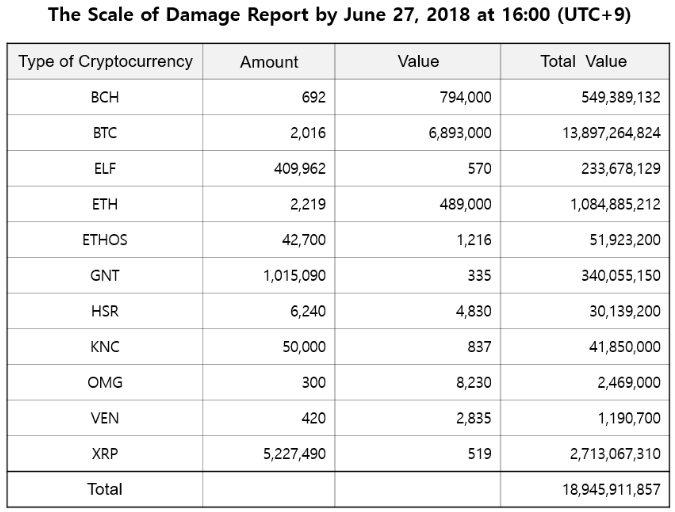This screenshot has width=675, height=512.
Task: Select the BCH row label
Action: click(x=105, y=97)
